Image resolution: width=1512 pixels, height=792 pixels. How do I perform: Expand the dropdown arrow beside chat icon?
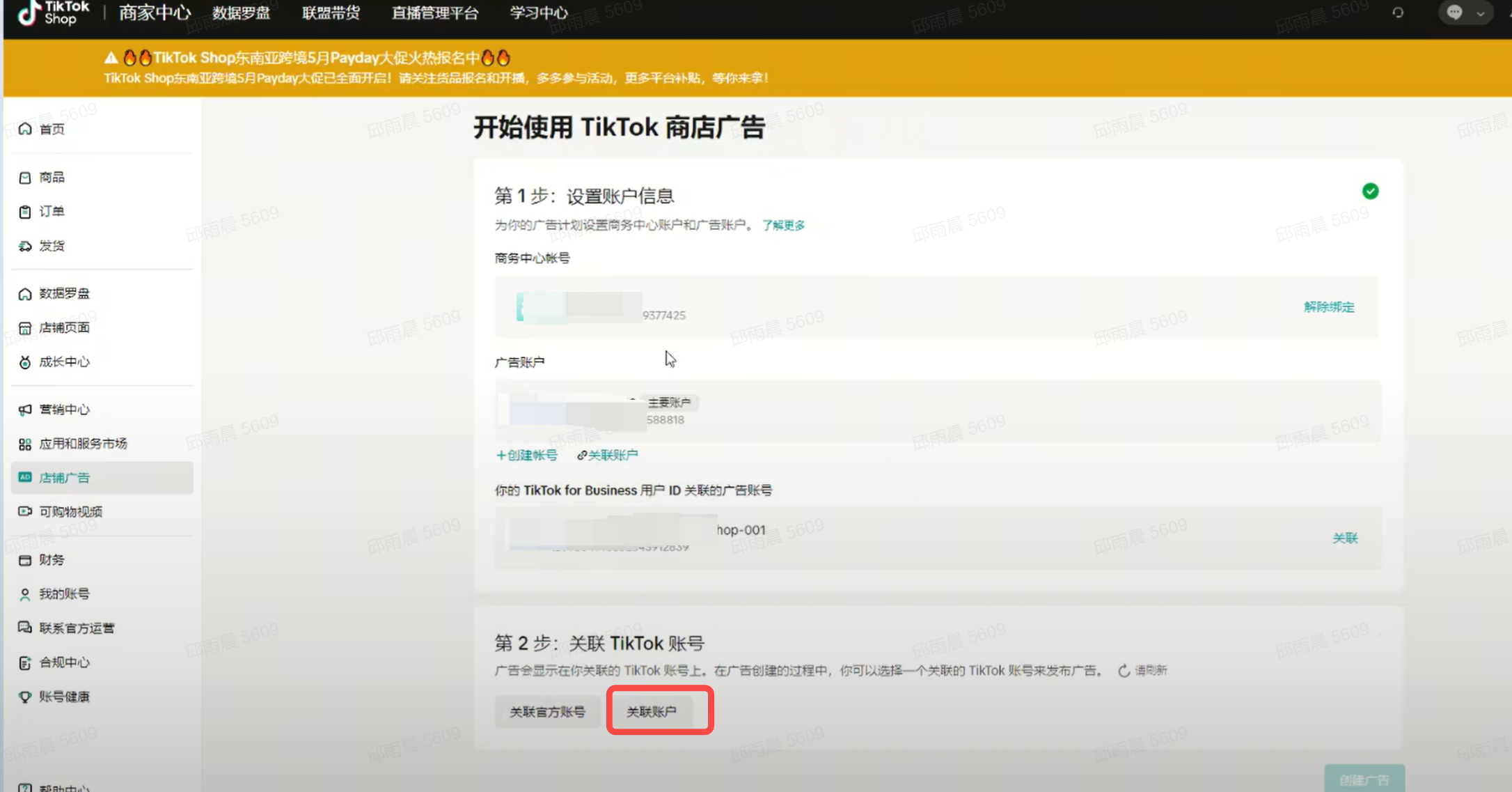click(x=1480, y=13)
